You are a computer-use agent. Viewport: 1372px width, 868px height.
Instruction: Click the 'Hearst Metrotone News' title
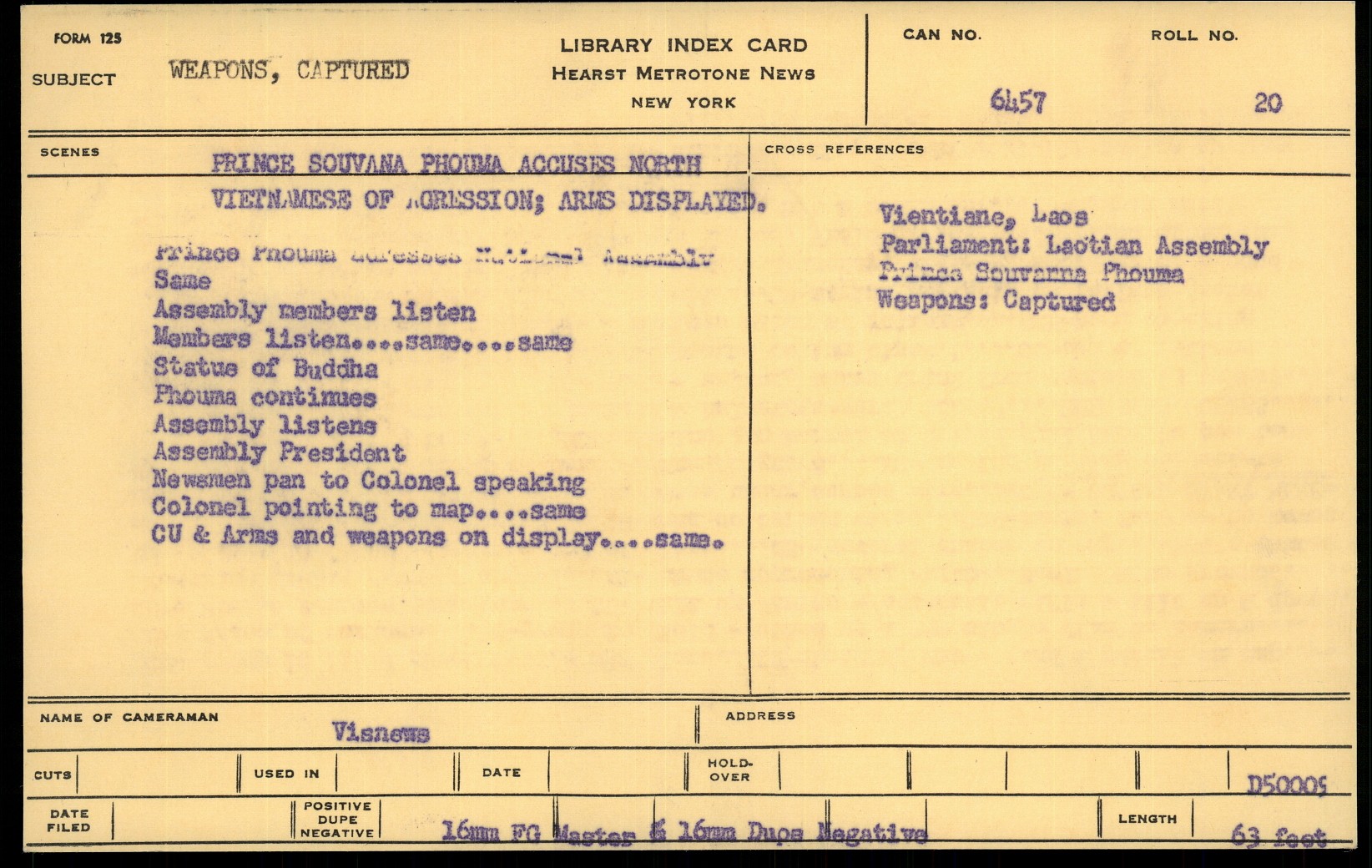coord(683,74)
